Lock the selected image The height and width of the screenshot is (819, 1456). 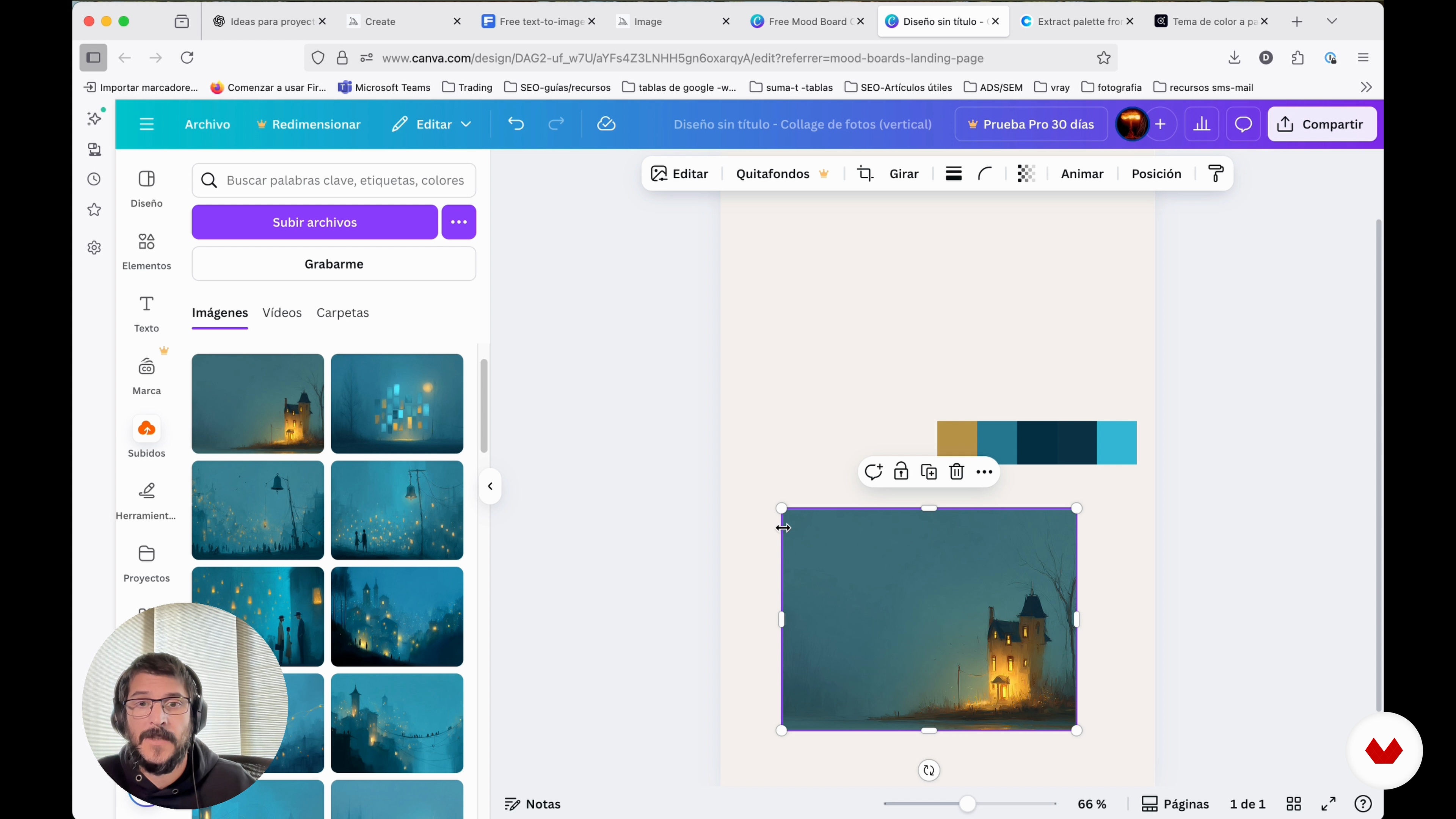click(x=901, y=472)
